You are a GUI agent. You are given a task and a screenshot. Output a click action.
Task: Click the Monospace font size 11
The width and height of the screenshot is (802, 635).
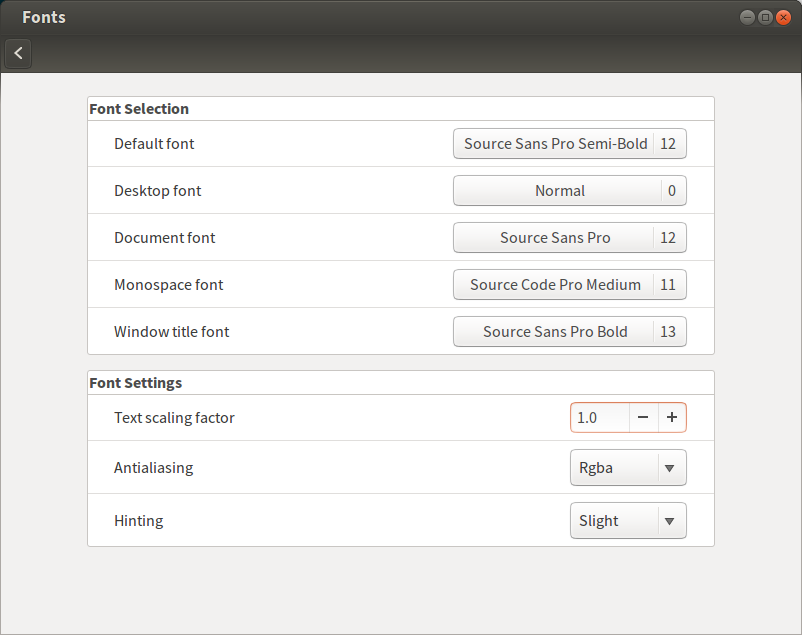tap(668, 285)
